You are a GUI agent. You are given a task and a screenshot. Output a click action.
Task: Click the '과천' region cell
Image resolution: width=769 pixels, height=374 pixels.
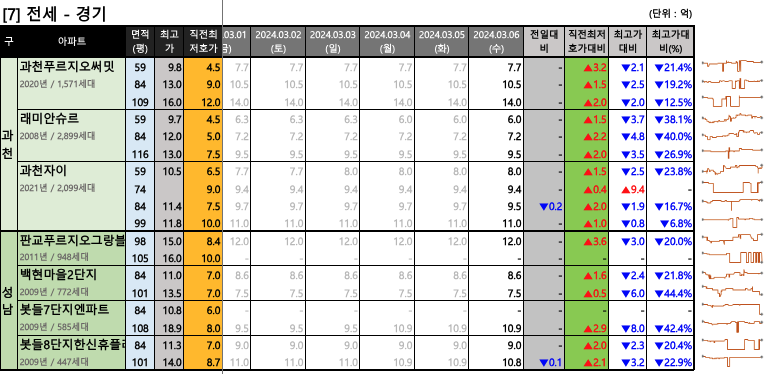click(8, 144)
